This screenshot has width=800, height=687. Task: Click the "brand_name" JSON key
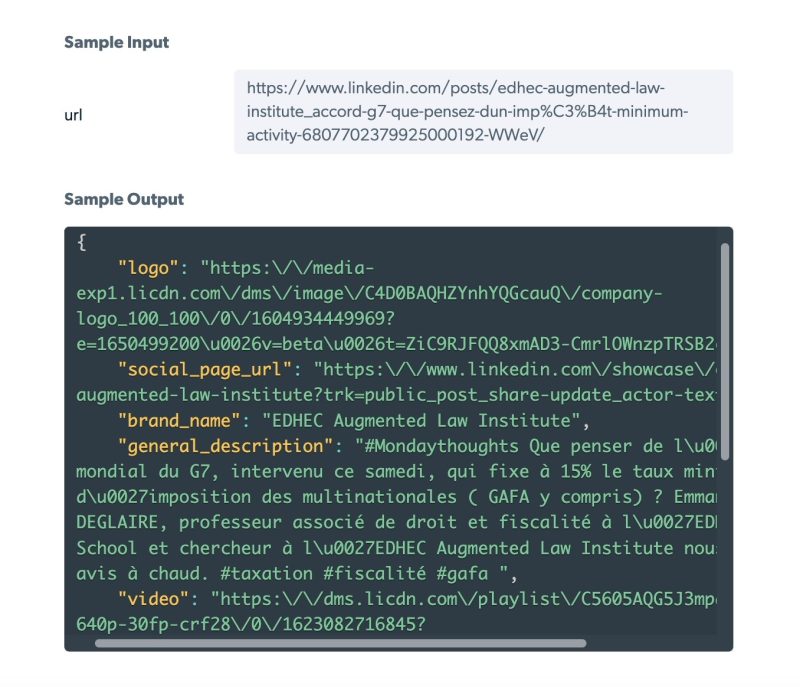(179, 420)
